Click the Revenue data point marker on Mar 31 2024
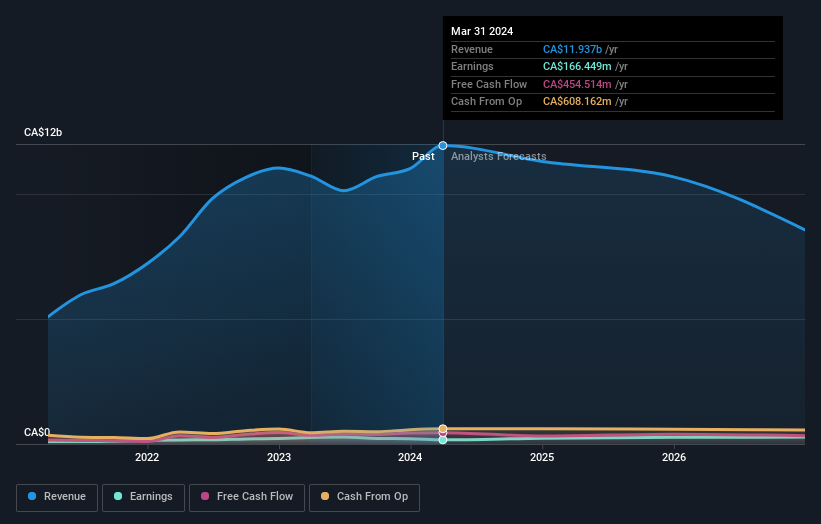 tap(443, 146)
